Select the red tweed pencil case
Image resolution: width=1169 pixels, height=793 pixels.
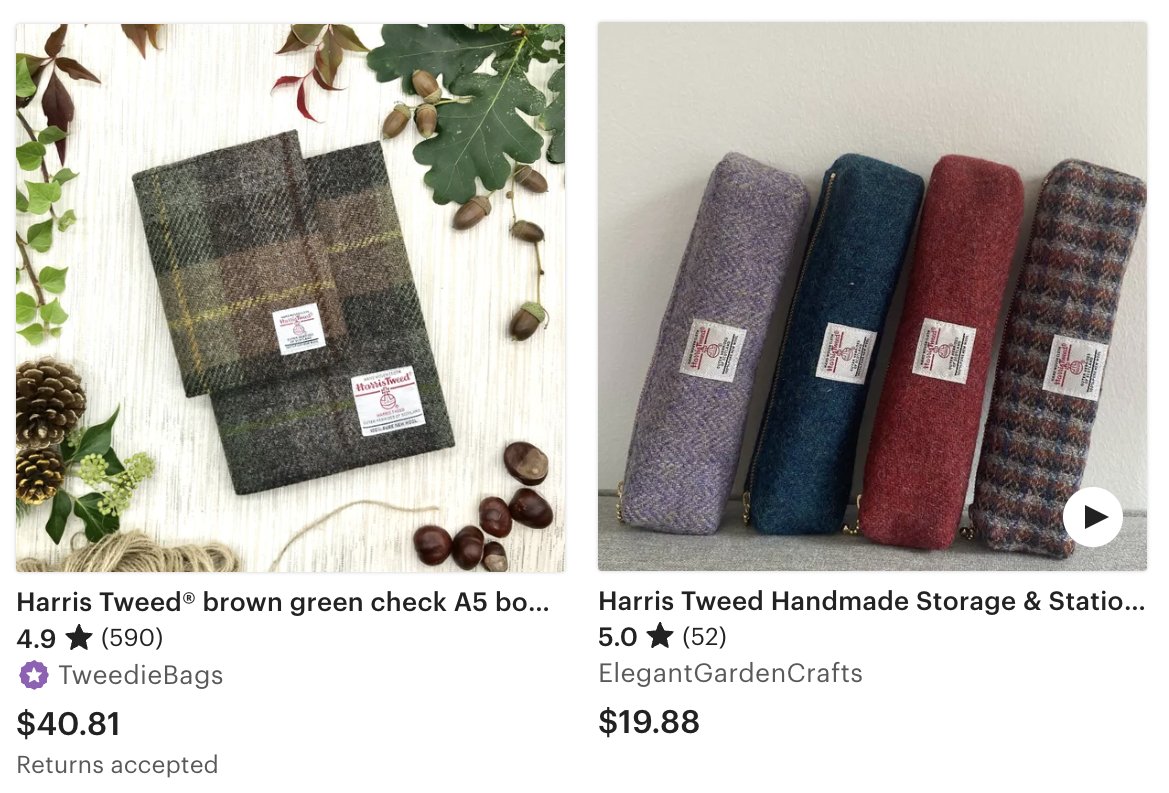(938, 350)
